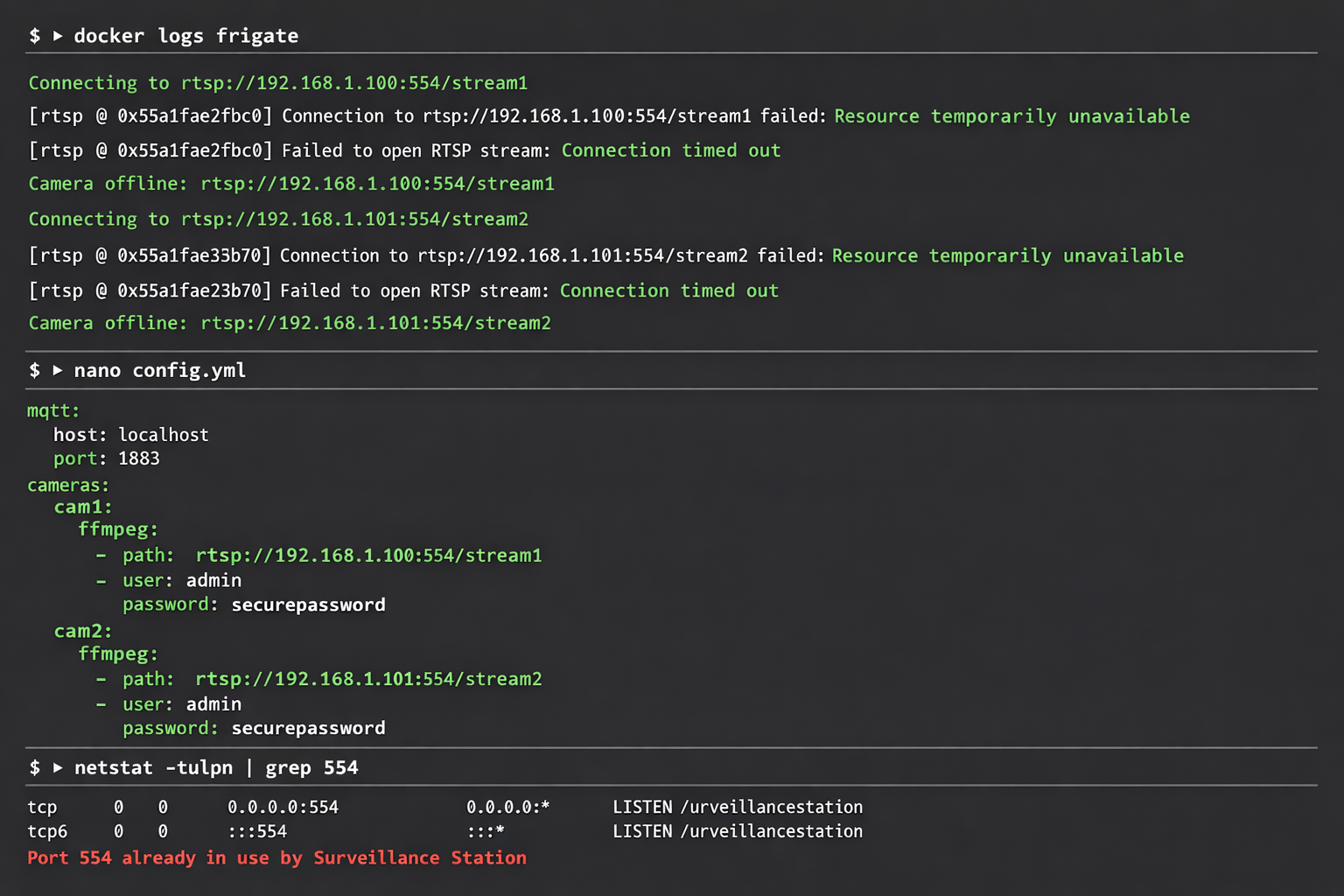The width and height of the screenshot is (1344, 896).
Task: Click the prompt arrow beside the netstat command
Action: [x=57, y=767]
